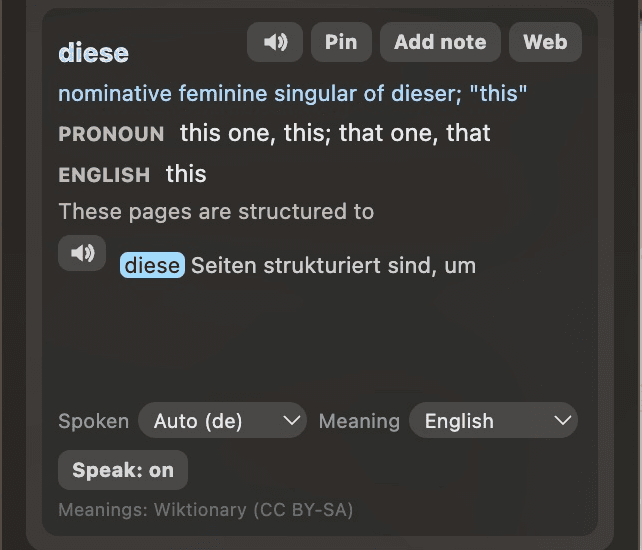Expand the Auto (de) chevron arrow
The image size is (642, 550).
coord(292,421)
